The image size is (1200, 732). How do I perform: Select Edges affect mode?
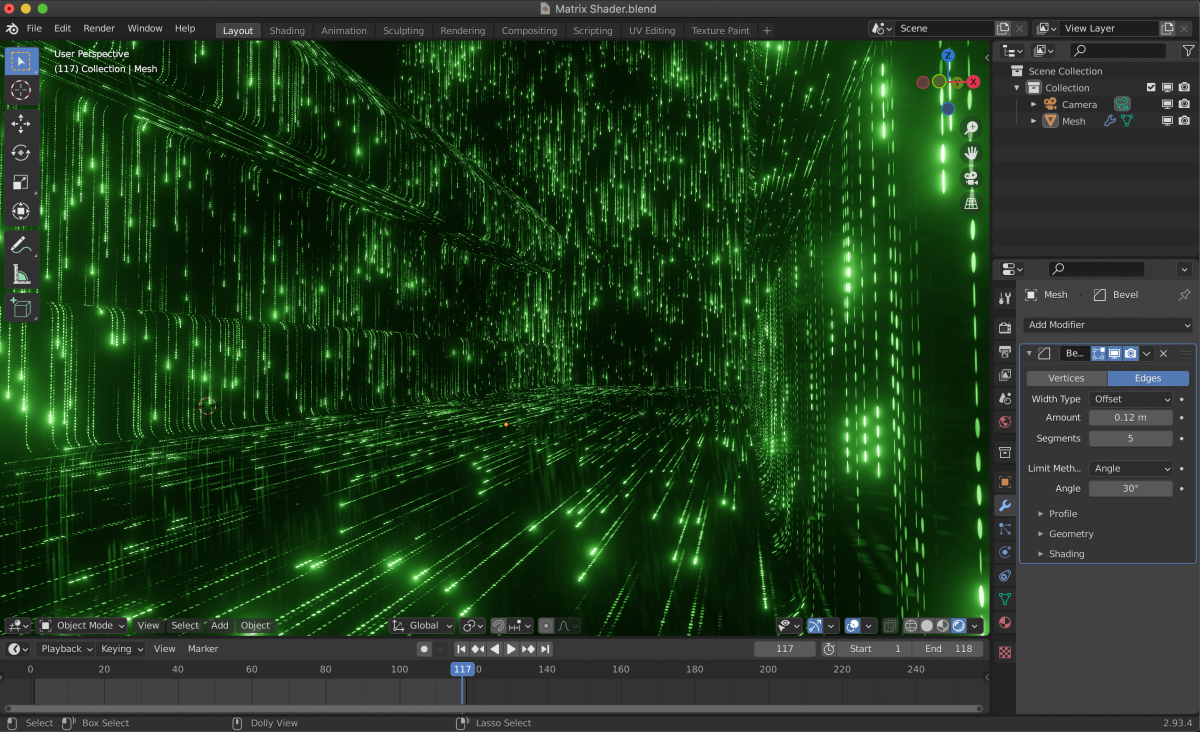tap(1148, 378)
